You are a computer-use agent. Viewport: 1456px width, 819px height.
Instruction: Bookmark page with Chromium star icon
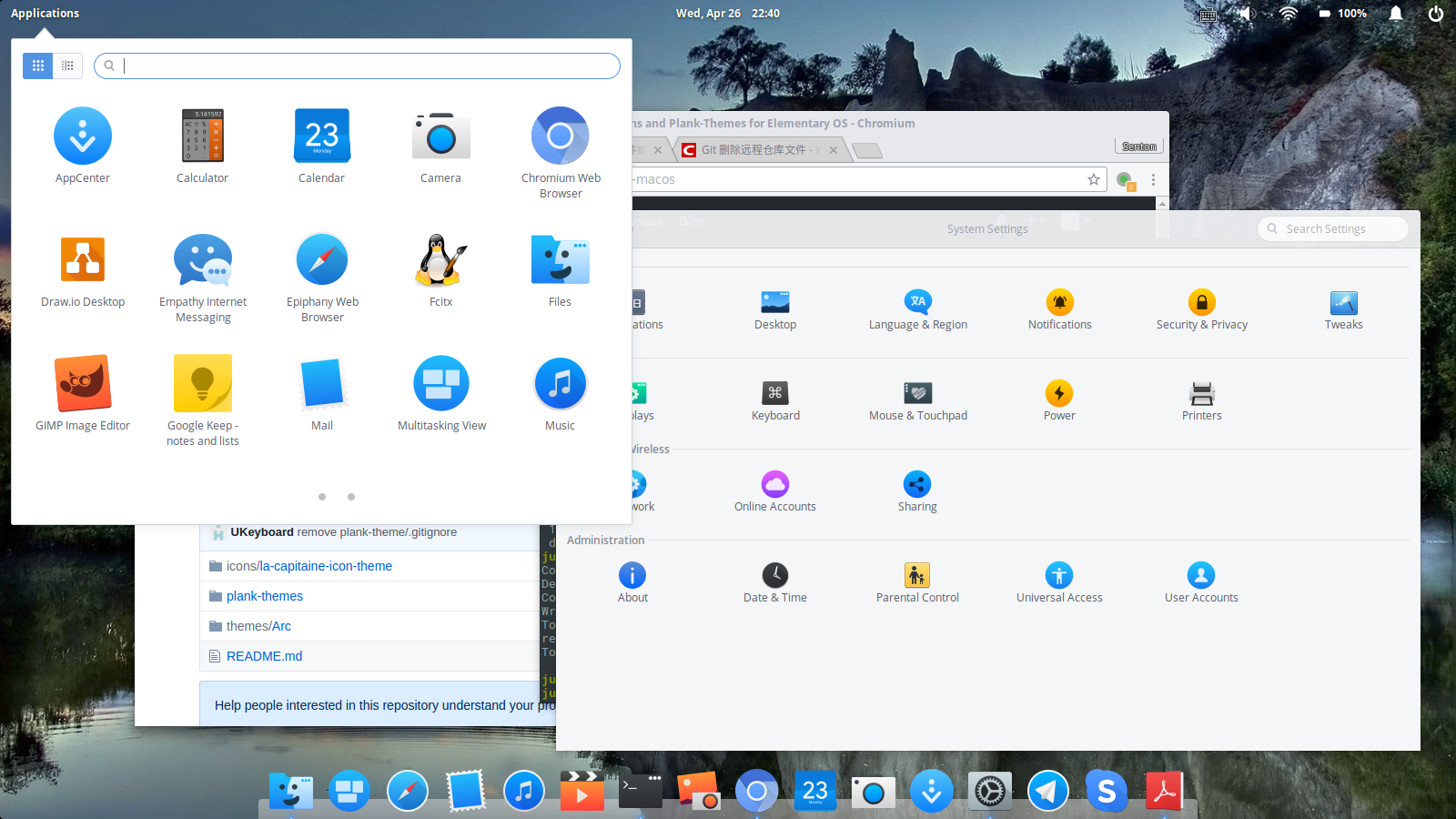(1094, 179)
